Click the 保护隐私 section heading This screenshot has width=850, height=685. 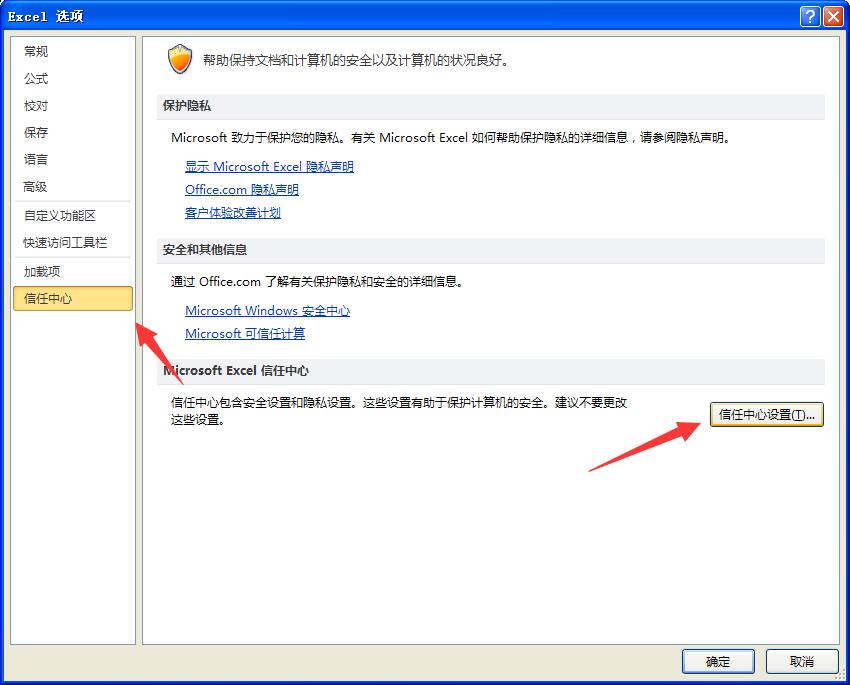[x=186, y=106]
